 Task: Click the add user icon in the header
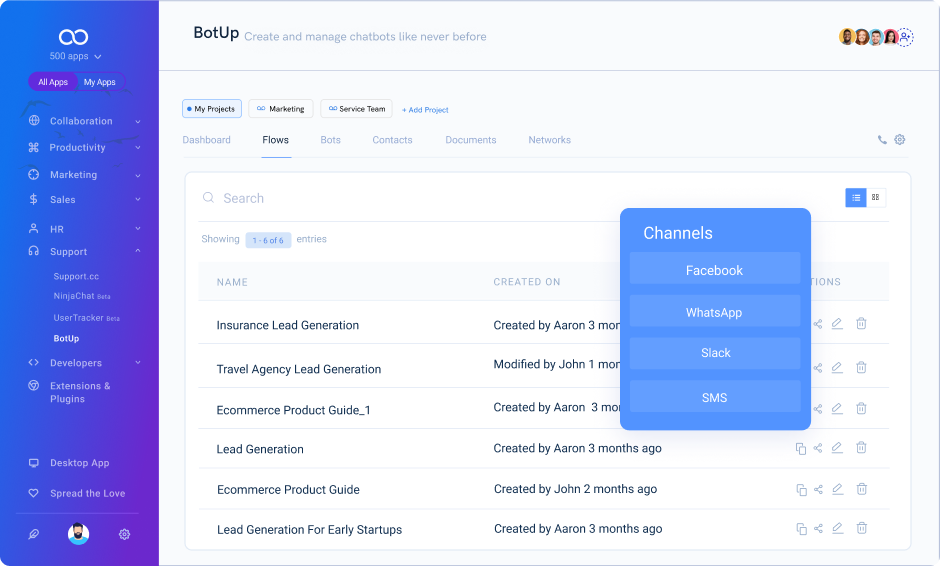[x=905, y=37]
